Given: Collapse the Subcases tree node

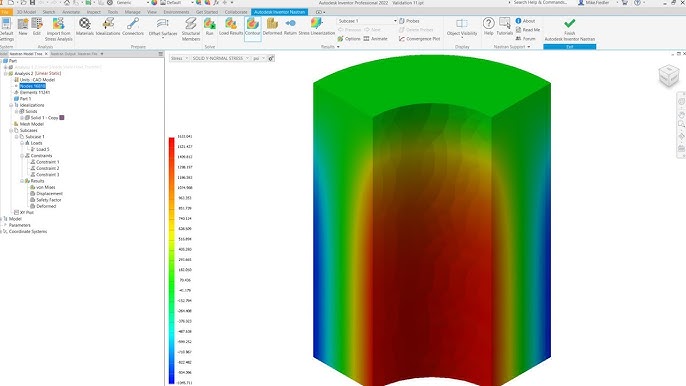Looking at the screenshot, I should coord(11,130).
